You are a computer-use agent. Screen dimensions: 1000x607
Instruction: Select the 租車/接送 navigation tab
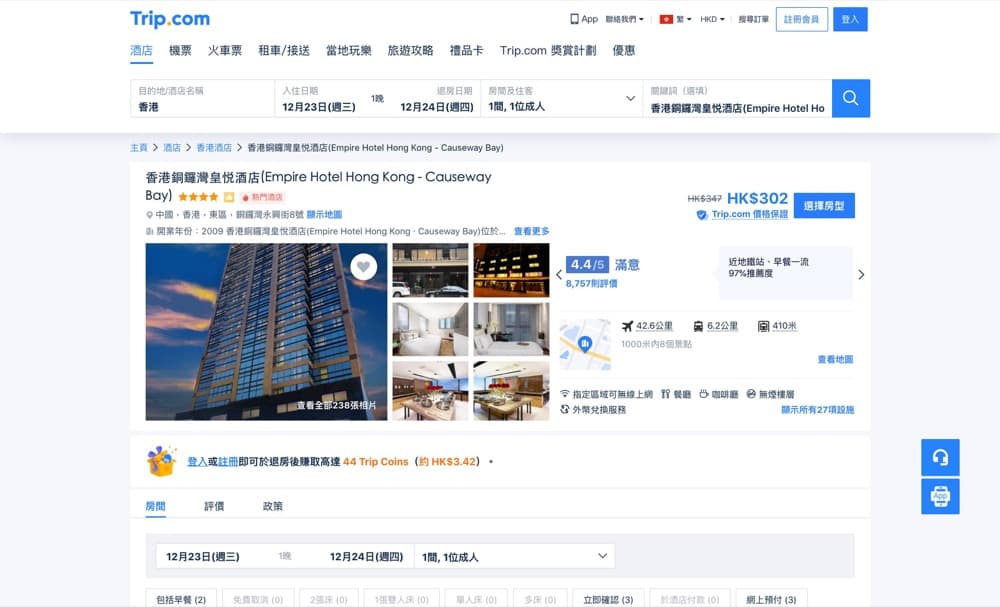click(284, 50)
